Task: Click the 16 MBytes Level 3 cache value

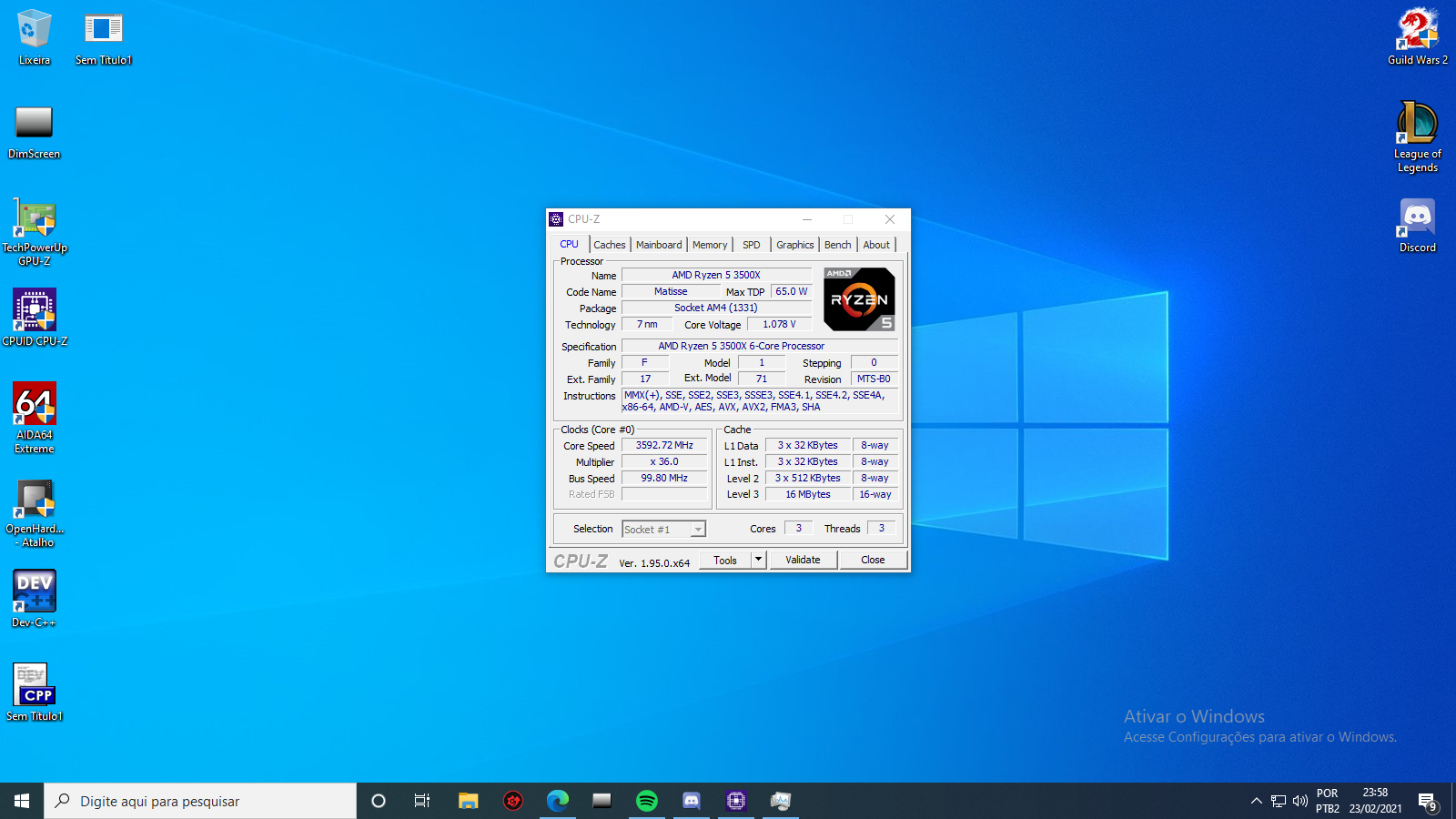Action: 808,494
